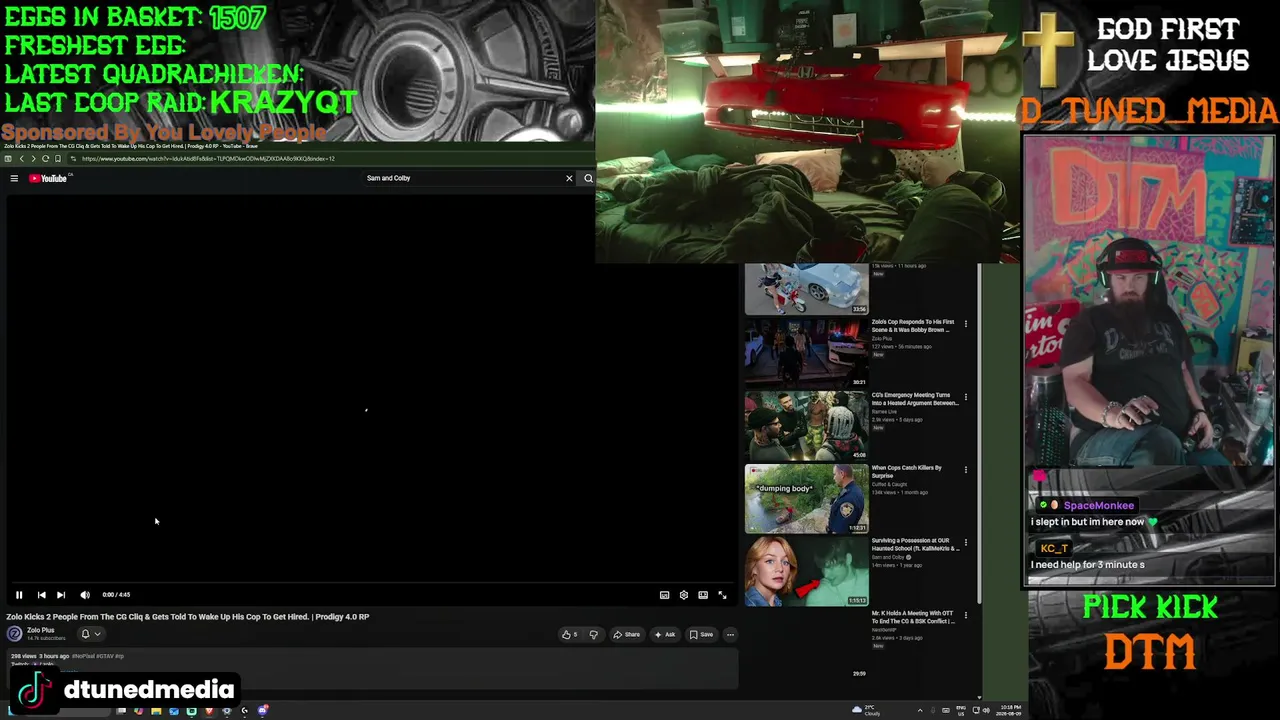Open the taskbar clock and date
Screen dimensions: 1280x720
pos(1010,710)
